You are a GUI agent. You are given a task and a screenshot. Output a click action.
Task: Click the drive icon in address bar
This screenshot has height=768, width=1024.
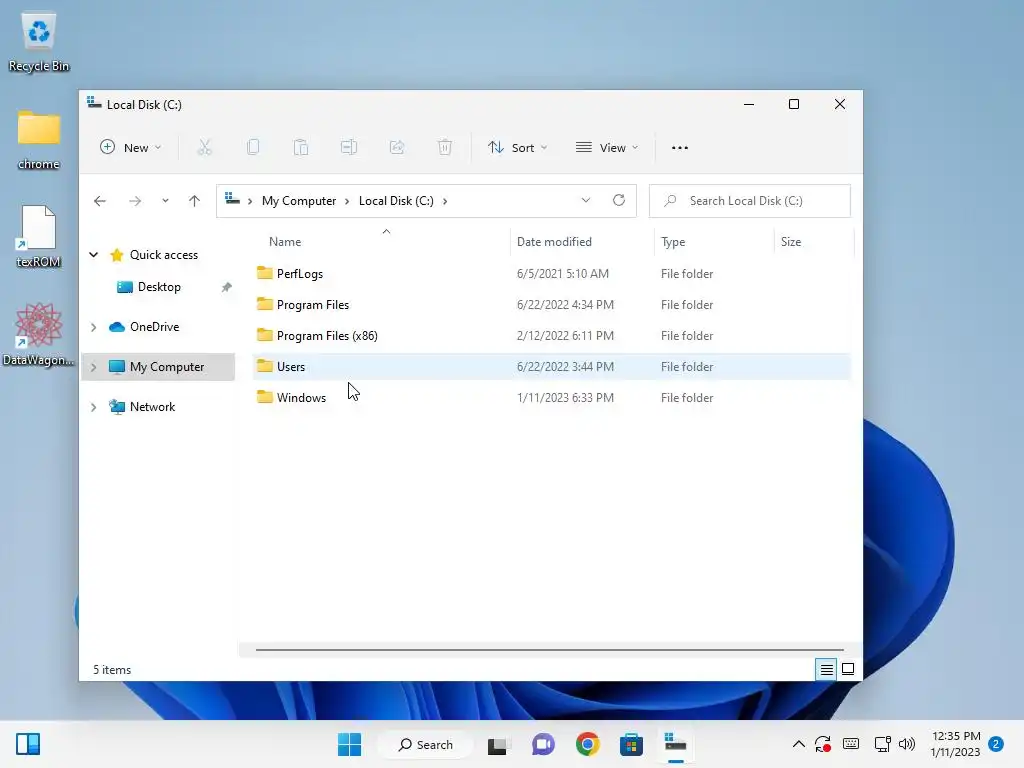(232, 199)
